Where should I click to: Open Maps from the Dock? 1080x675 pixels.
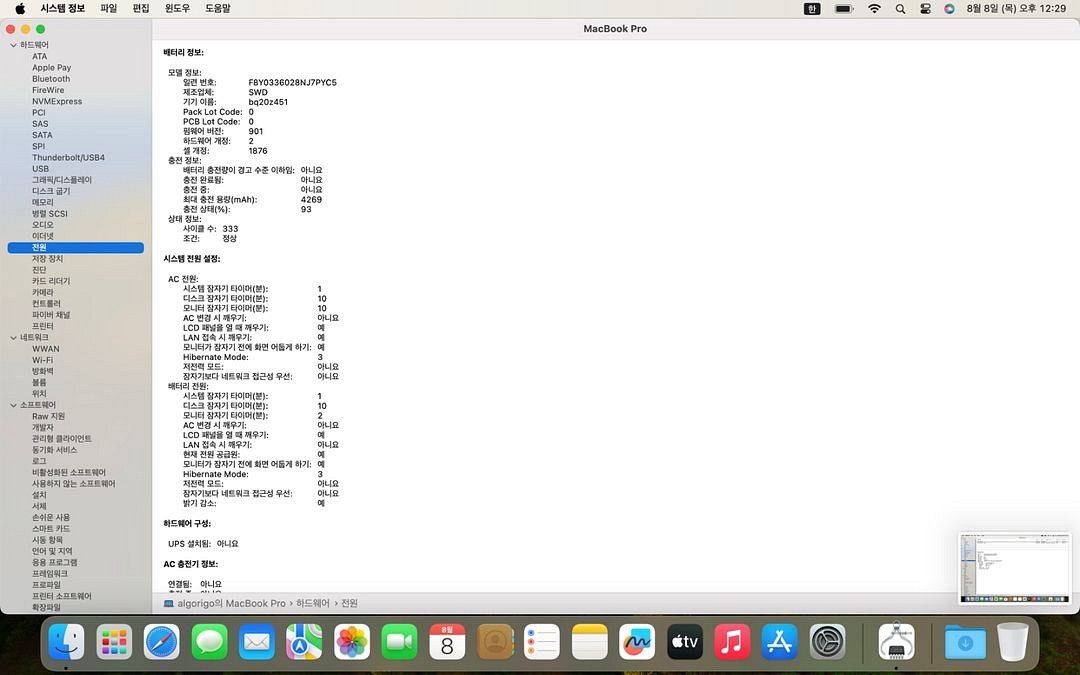tap(304, 642)
